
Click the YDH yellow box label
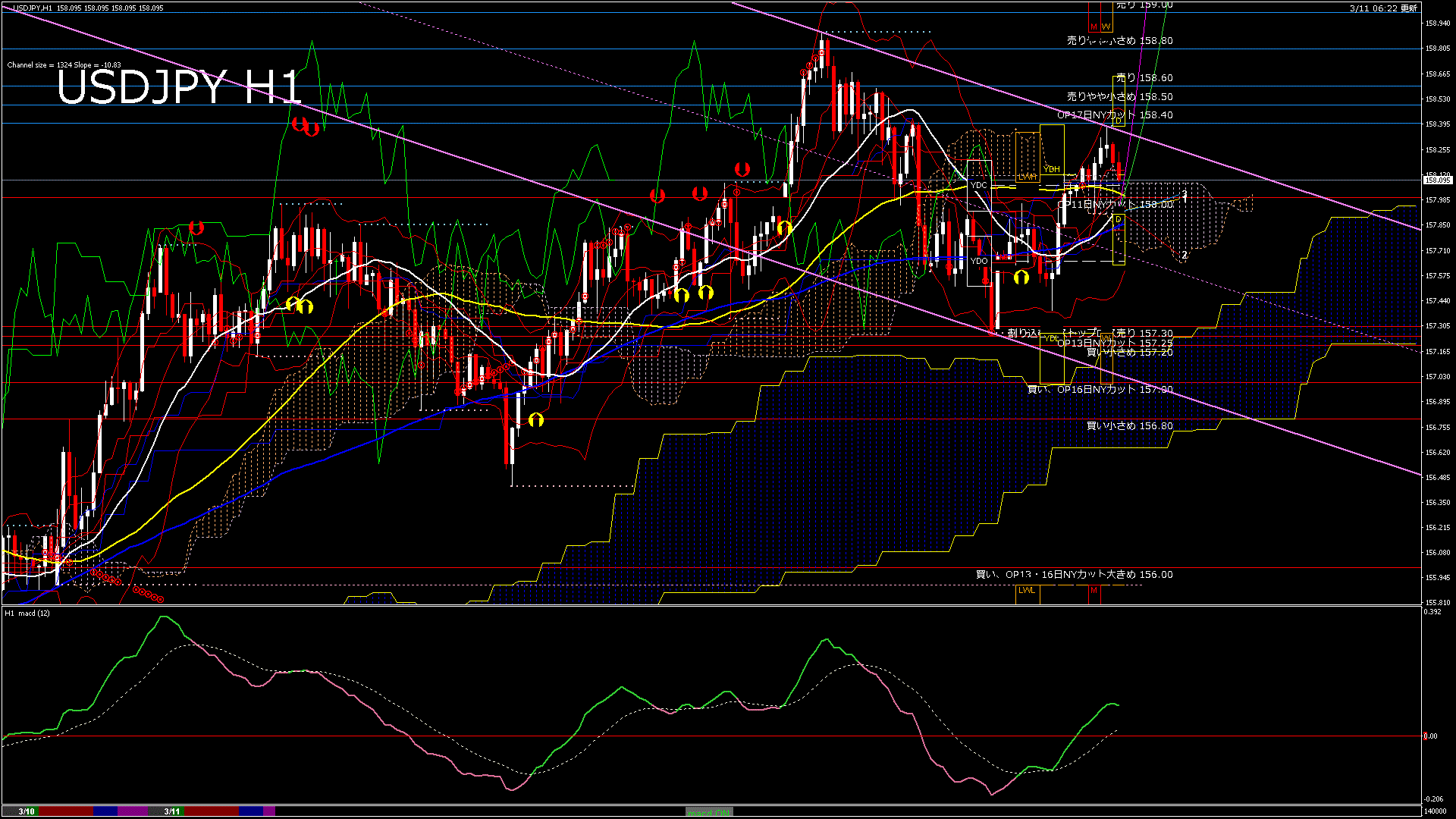point(1051,169)
